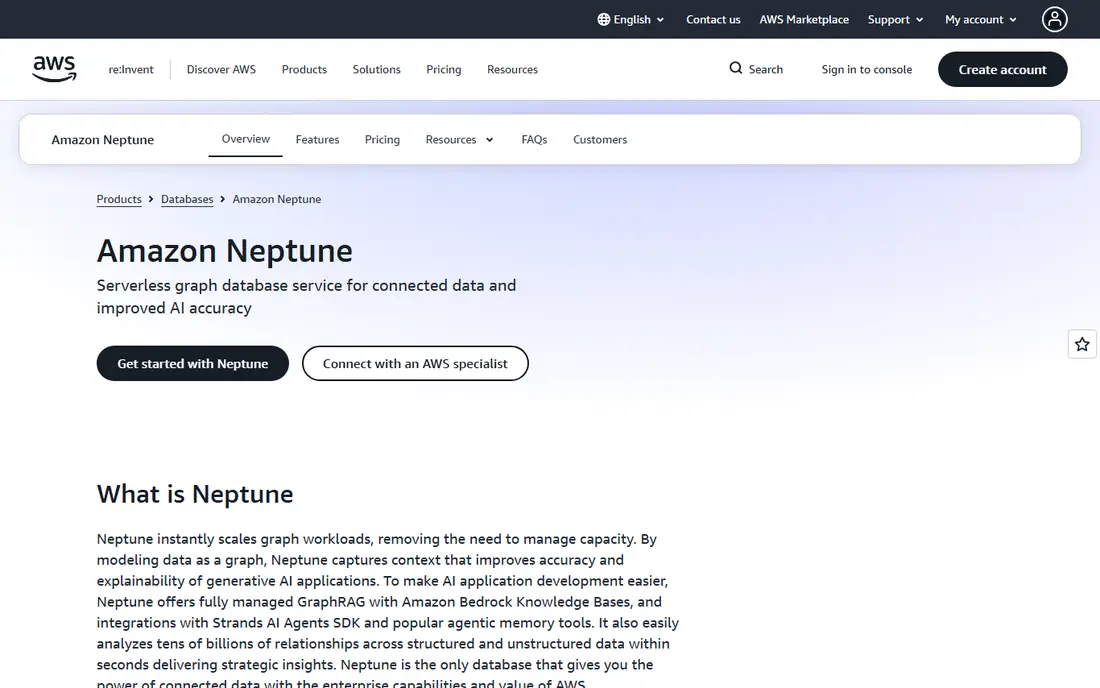The width and height of the screenshot is (1100, 688).
Task: Open the Customers tab
Action: click(x=600, y=140)
